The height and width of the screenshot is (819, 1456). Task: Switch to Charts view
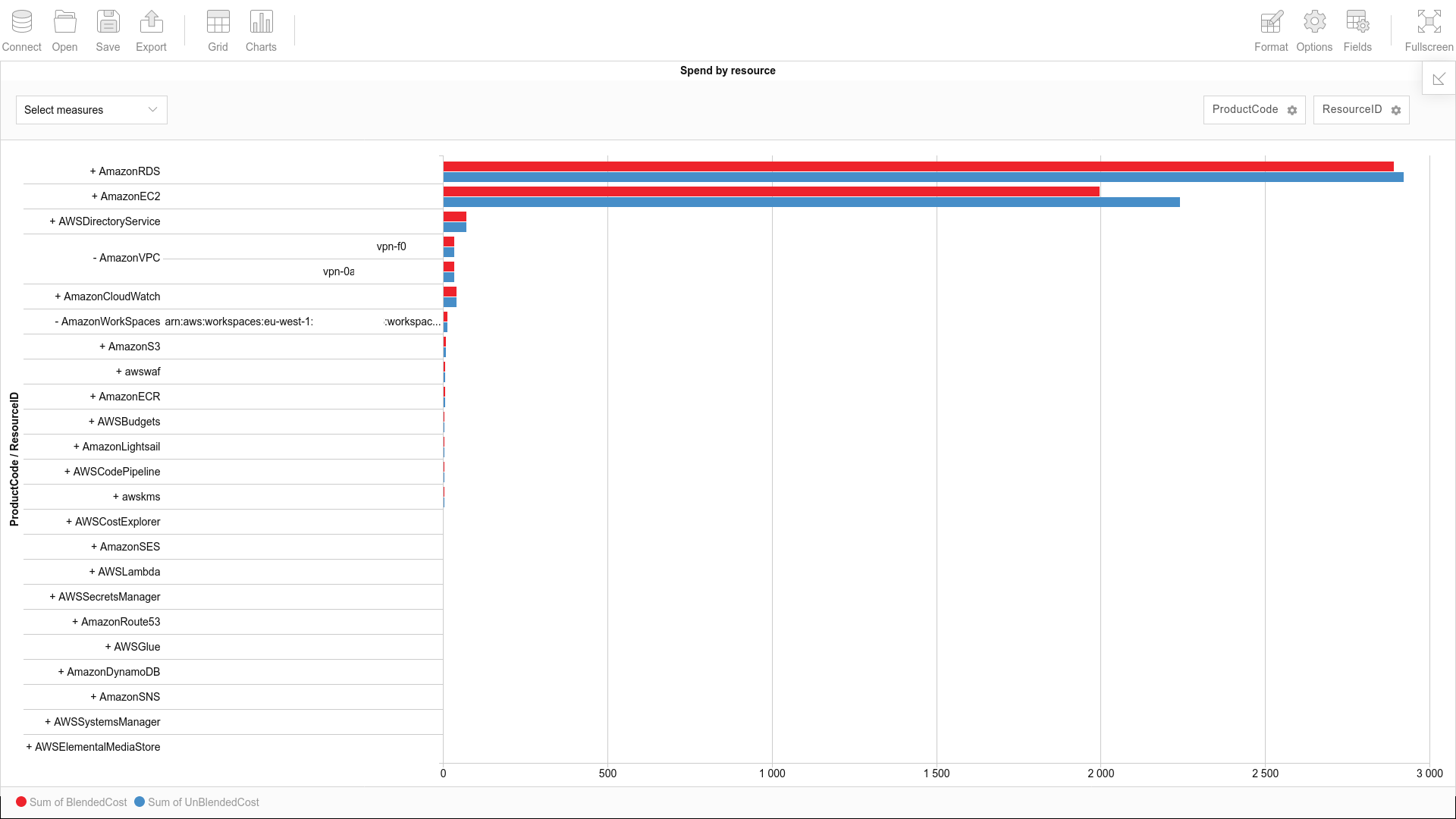point(261,30)
